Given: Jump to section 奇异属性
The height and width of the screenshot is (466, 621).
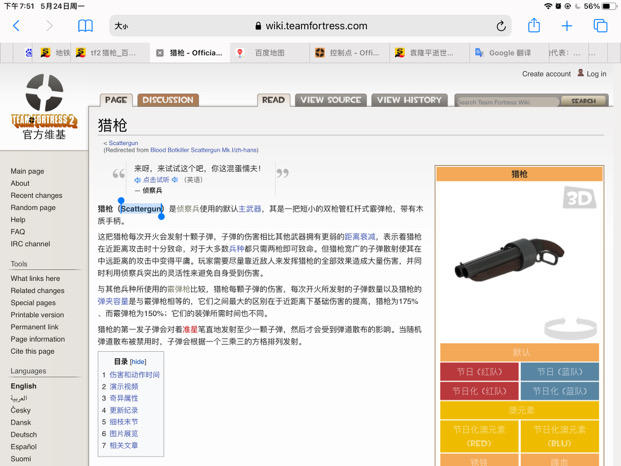Looking at the screenshot, I should [x=124, y=398].
